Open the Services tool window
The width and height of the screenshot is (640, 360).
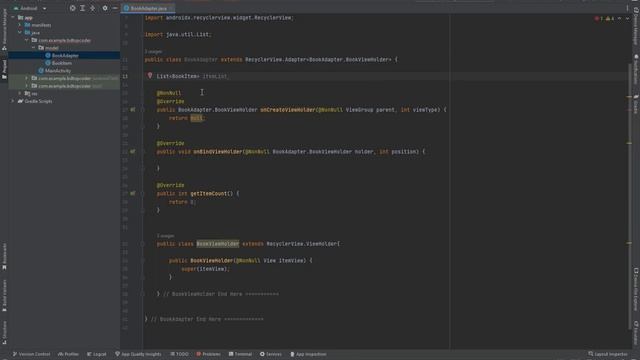click(271, 354)
